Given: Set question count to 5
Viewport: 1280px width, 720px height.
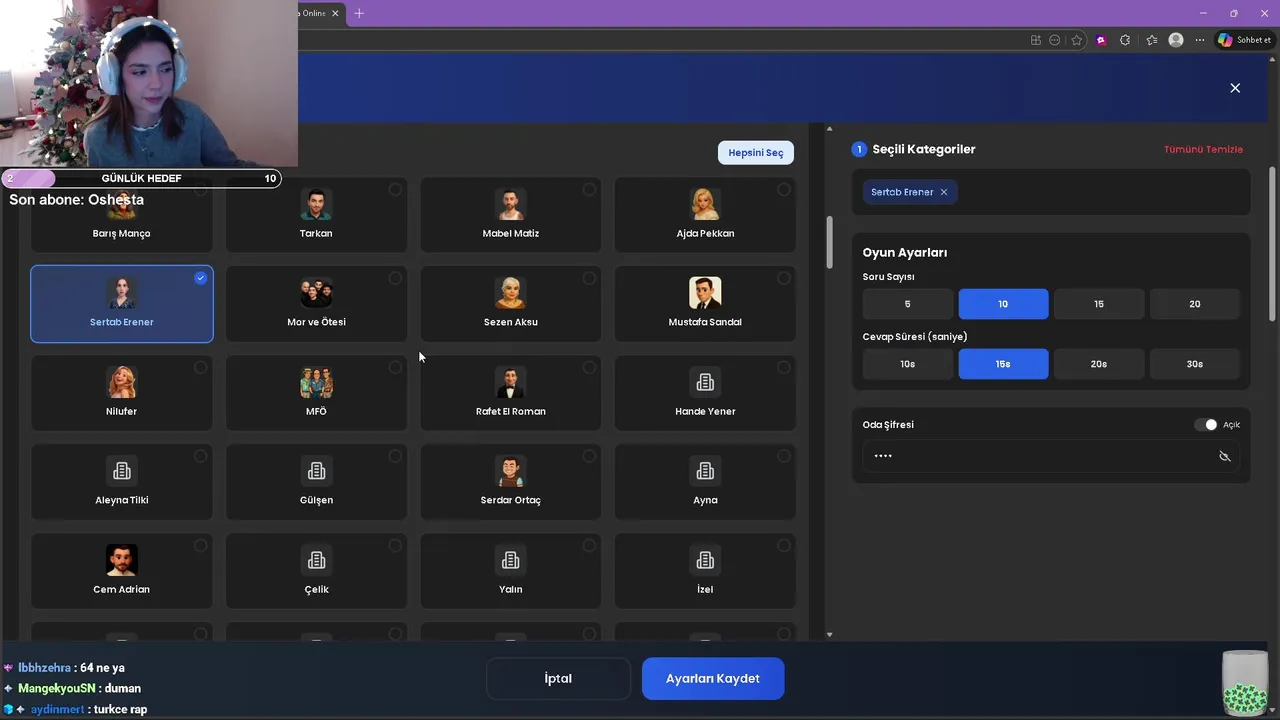Looking at the screenshot, I should tap(907, 304).
